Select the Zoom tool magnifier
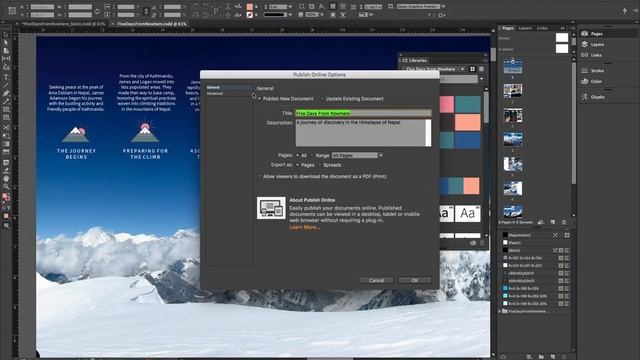This screenshot has height=360, width=640. (x=6, y=187)
